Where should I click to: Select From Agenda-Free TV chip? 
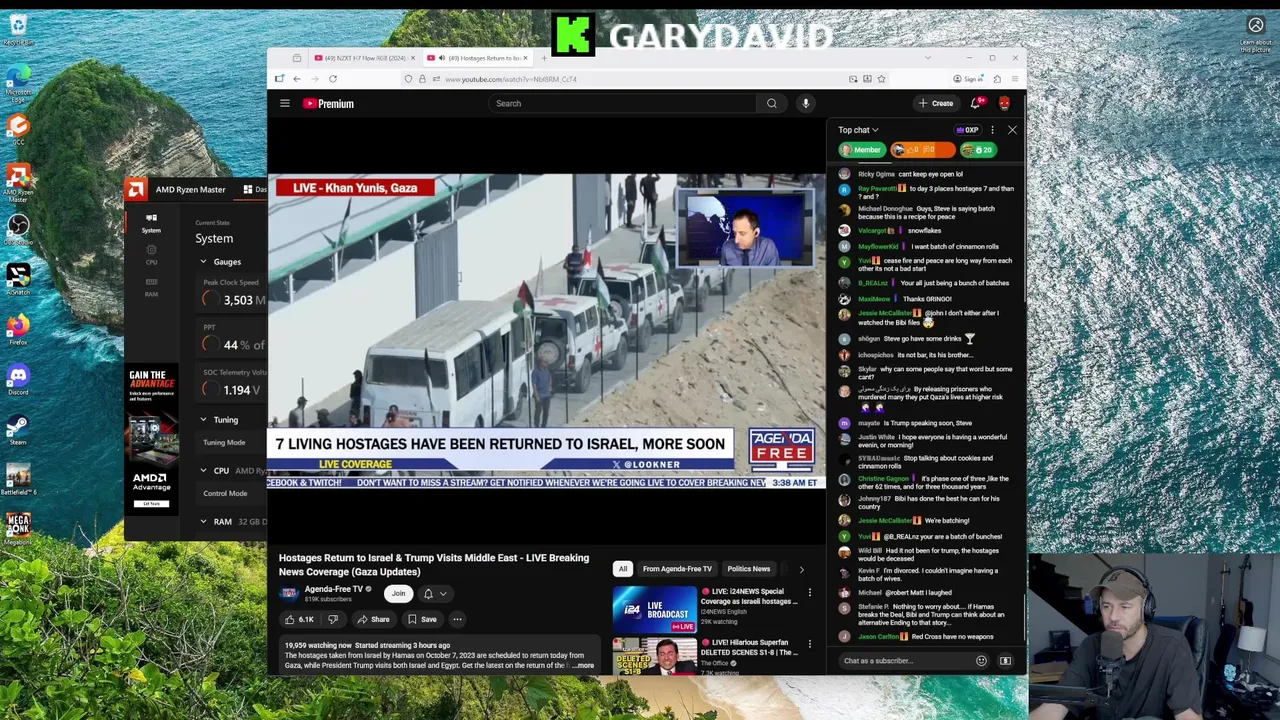click(x=677, y=569)
